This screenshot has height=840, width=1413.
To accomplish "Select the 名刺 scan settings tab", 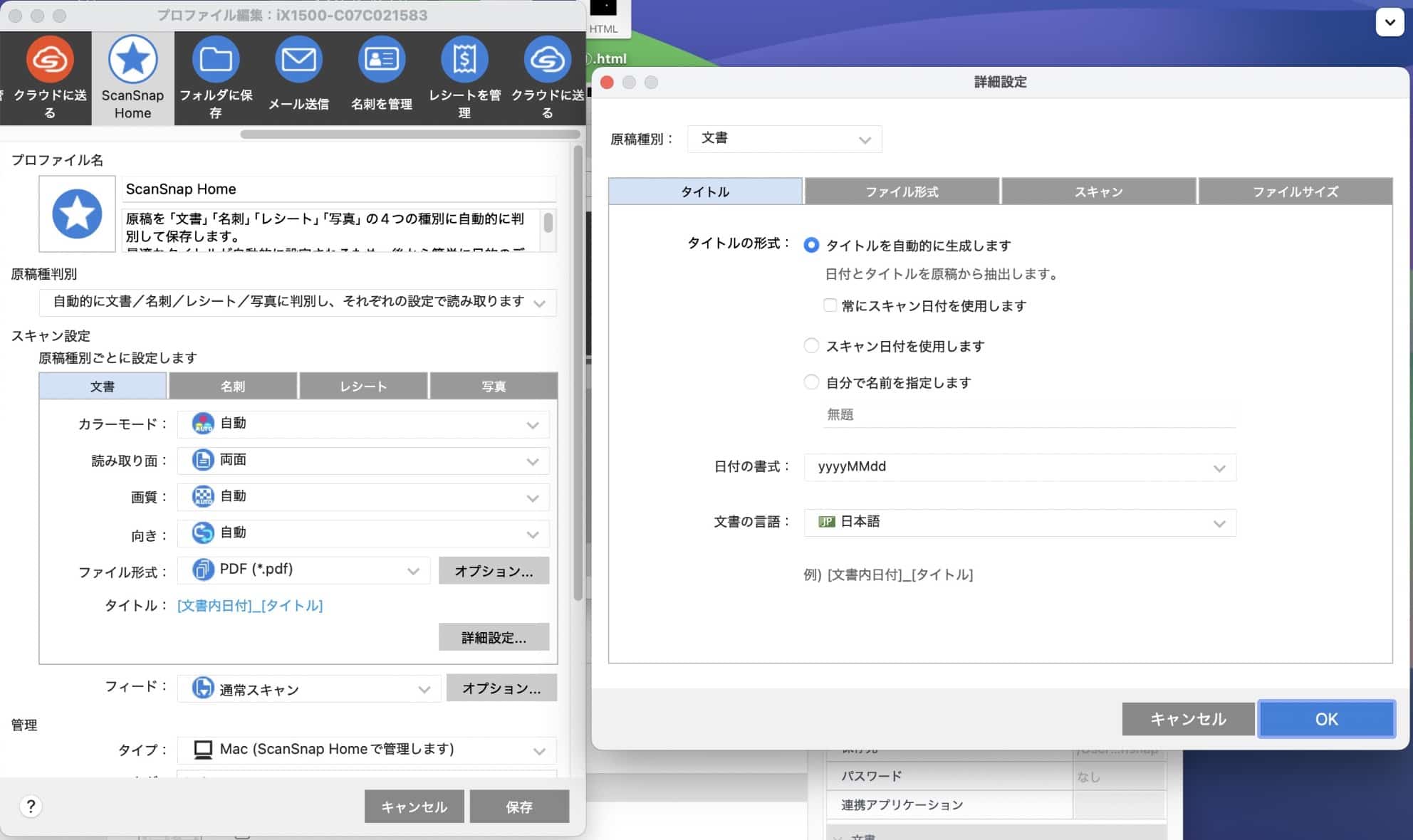I will click(x=233, y=386).
